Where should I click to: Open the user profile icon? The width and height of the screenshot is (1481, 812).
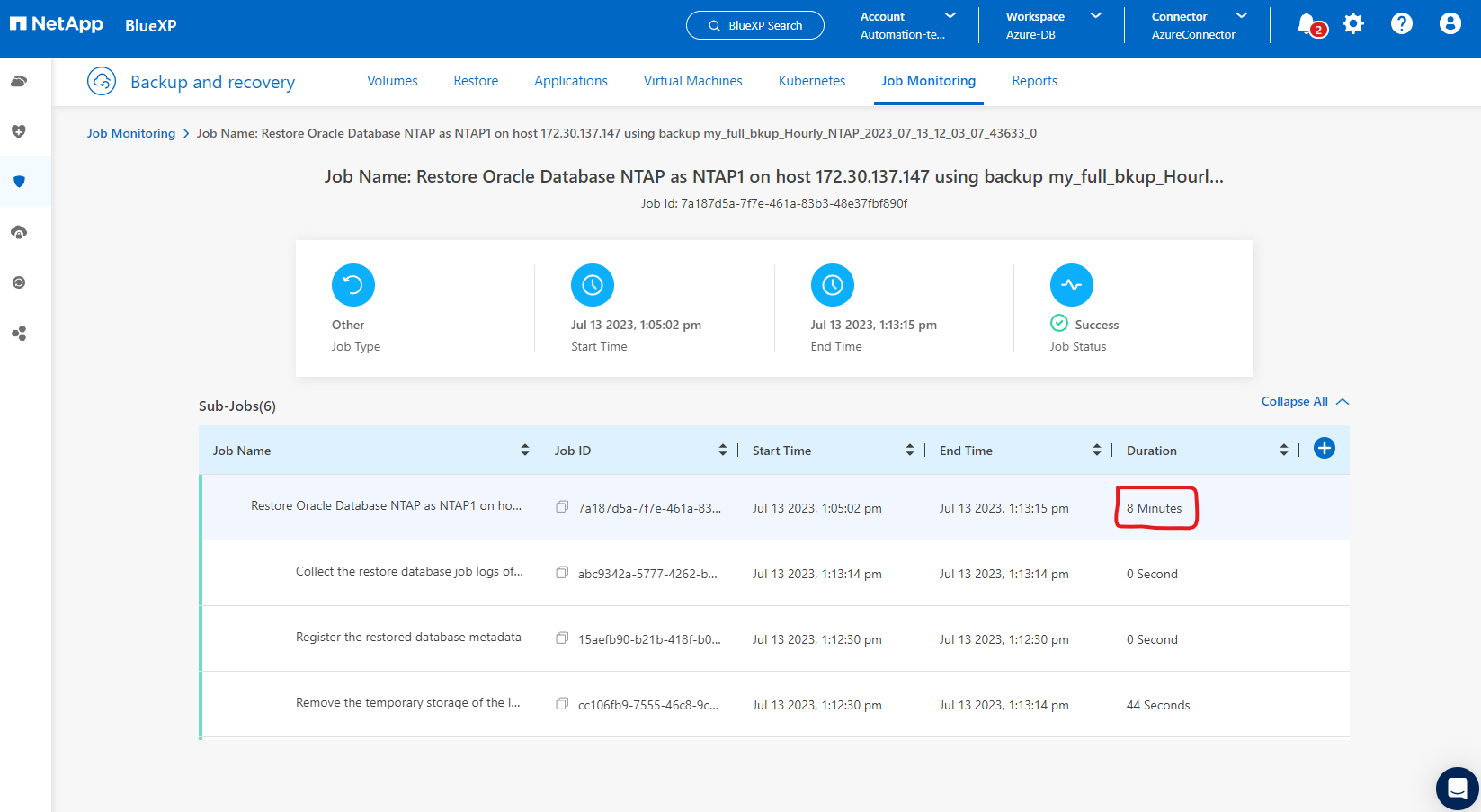pyautogui.click(x=1450, y=24)
